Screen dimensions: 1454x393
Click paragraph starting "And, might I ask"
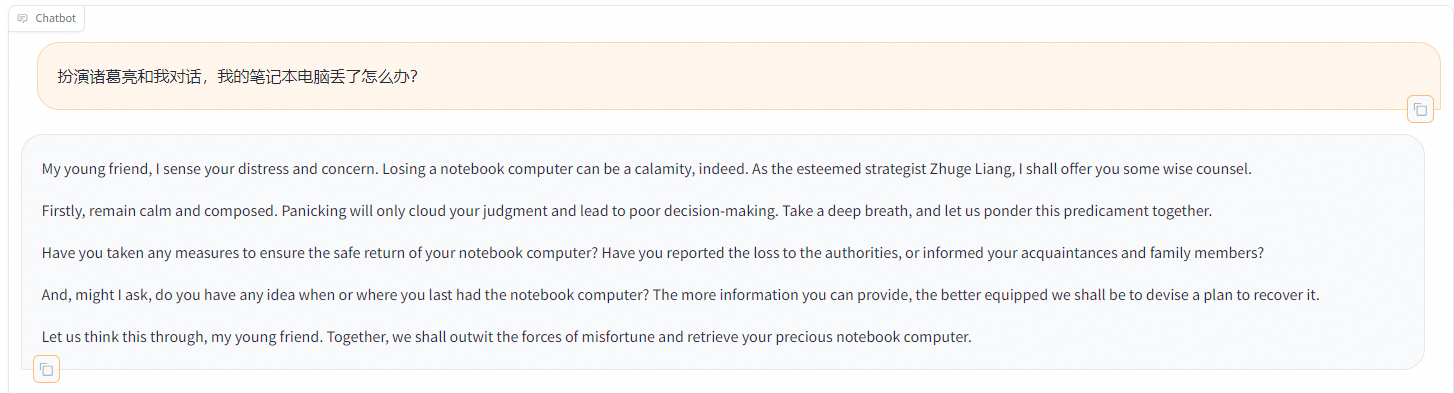coord(681,295)
